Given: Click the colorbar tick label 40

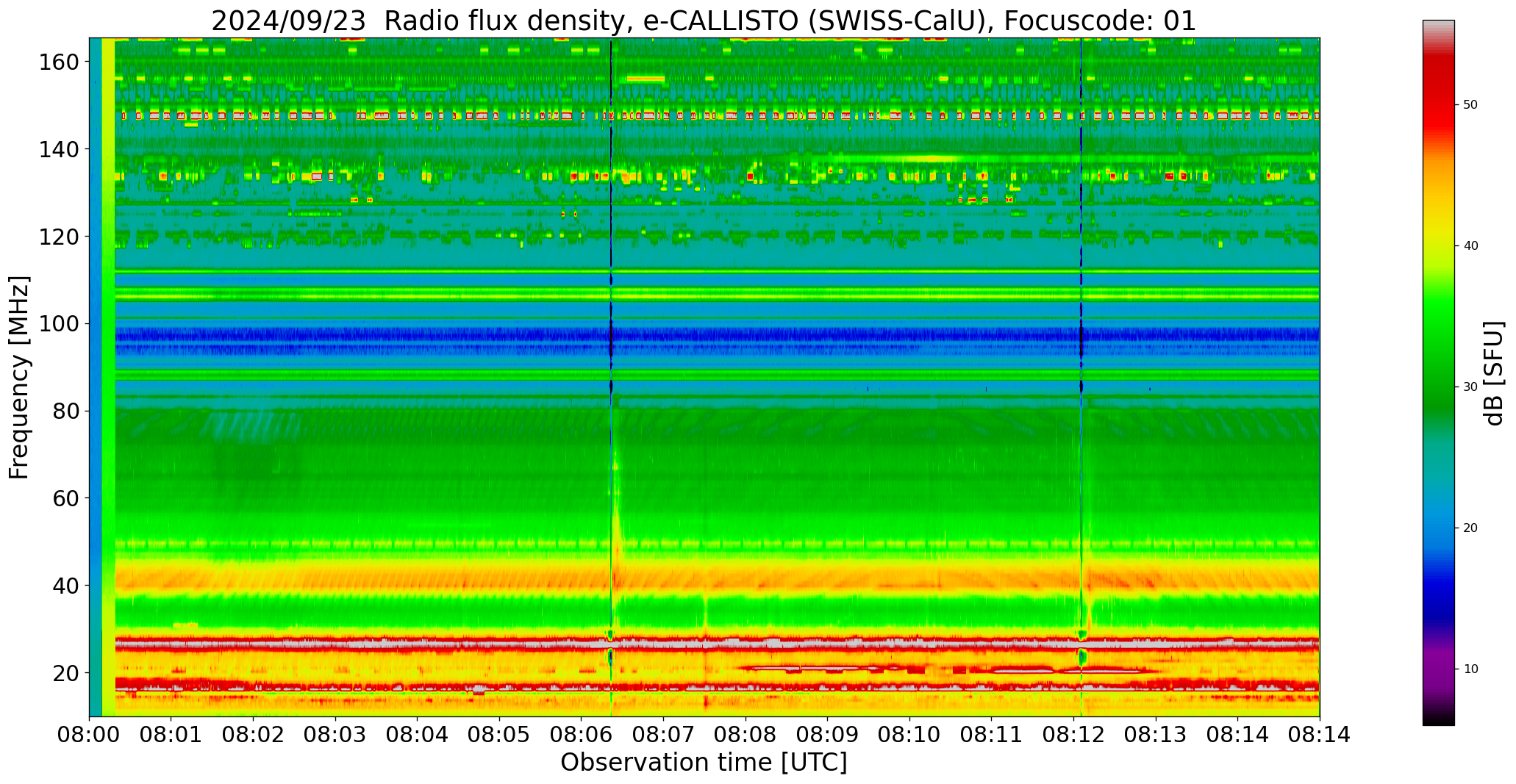Looking at the screenshot, I should pyautogui.click(x=1470, y=246).
